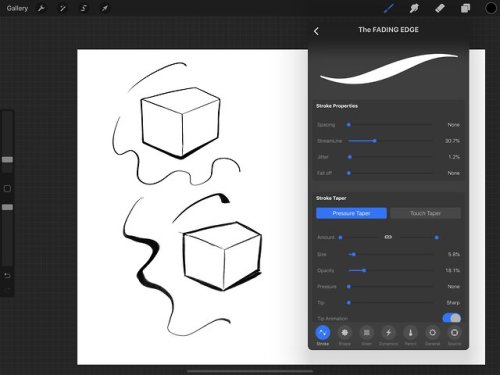The image size is (500, 375).
Task: Click the sidebar brush opacity slider handle
Action: click(x=7, y=207)
